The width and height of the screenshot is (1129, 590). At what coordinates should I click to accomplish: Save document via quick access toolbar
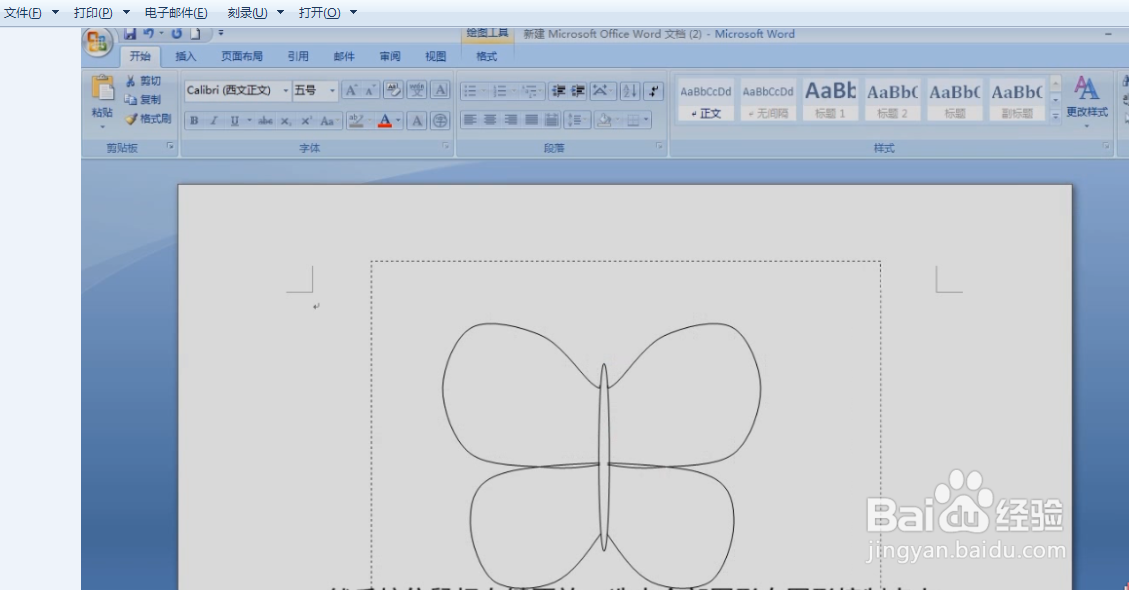coord(130,34)
